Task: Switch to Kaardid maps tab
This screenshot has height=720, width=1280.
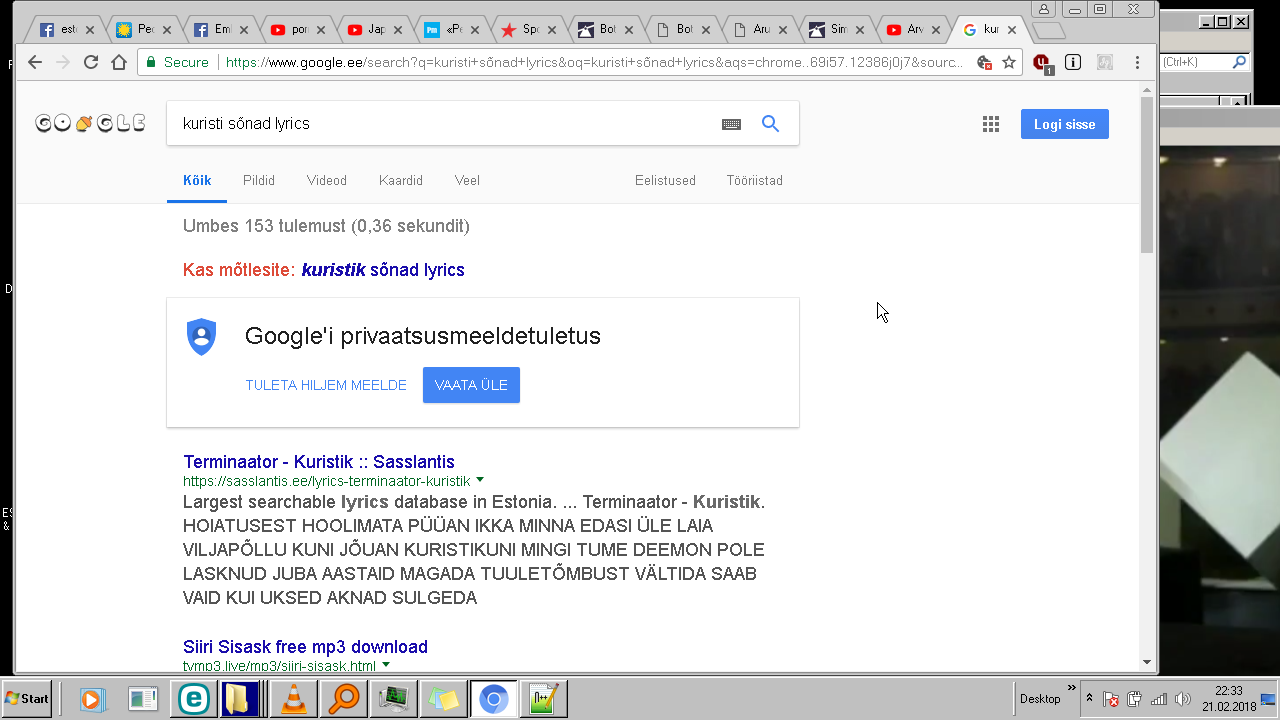Action: point(401,181)
